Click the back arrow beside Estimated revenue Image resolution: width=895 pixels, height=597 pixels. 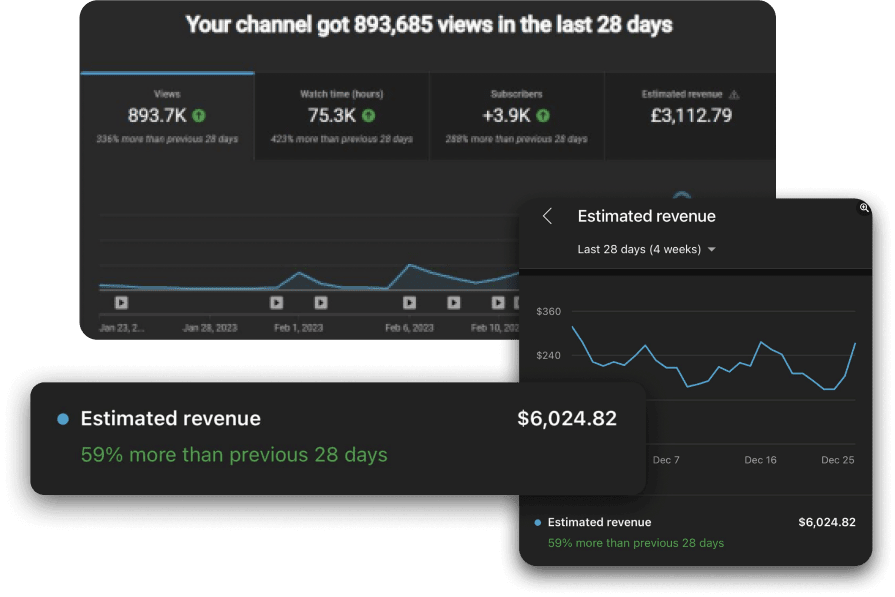pyautogui.click(x=547, y=216)
